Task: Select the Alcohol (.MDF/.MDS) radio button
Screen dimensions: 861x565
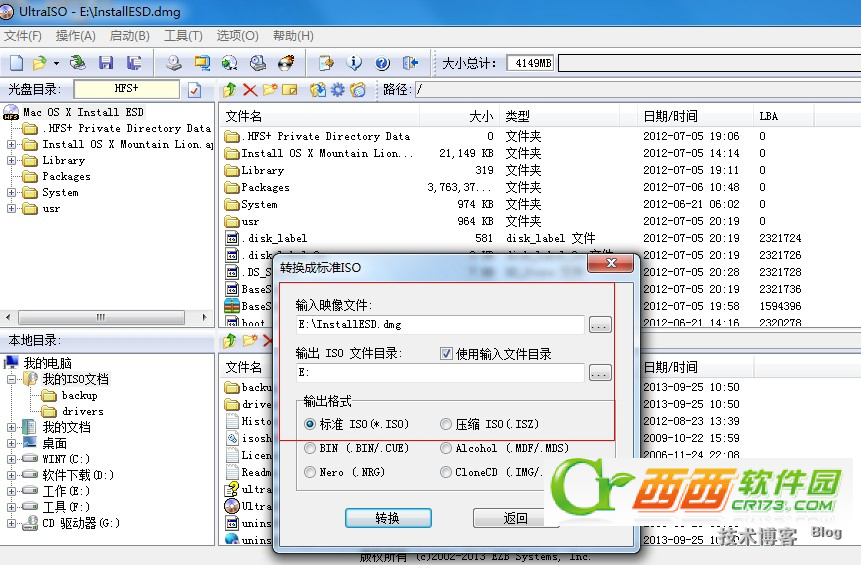Action: click(x=446, y=448)
